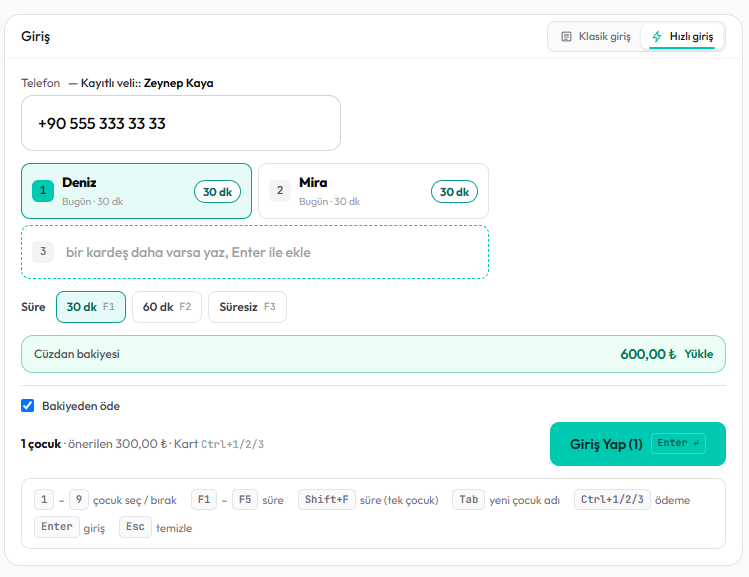Click the önerilen 300,00 ₺ summary text
Screen dimensions: 749x577
tap(118, 444)
